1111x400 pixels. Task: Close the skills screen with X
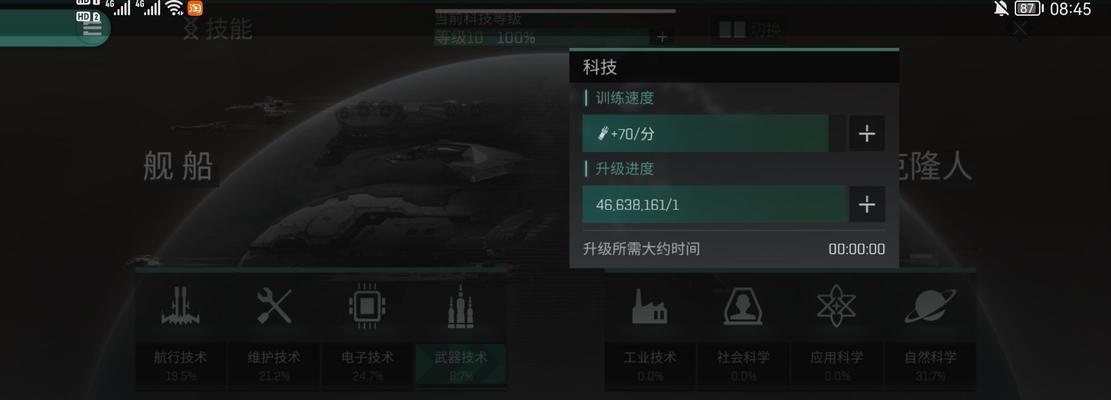pyautogui.click(x=1020, y=29)
